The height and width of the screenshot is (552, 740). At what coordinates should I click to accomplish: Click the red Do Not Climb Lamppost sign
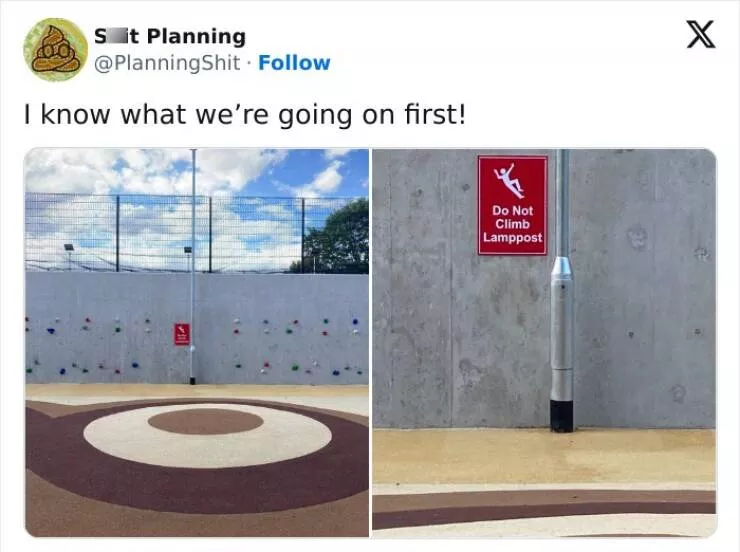coord(513,205)
